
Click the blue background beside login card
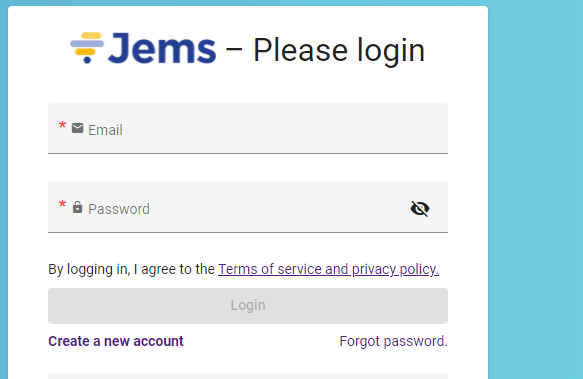point(535,186)
